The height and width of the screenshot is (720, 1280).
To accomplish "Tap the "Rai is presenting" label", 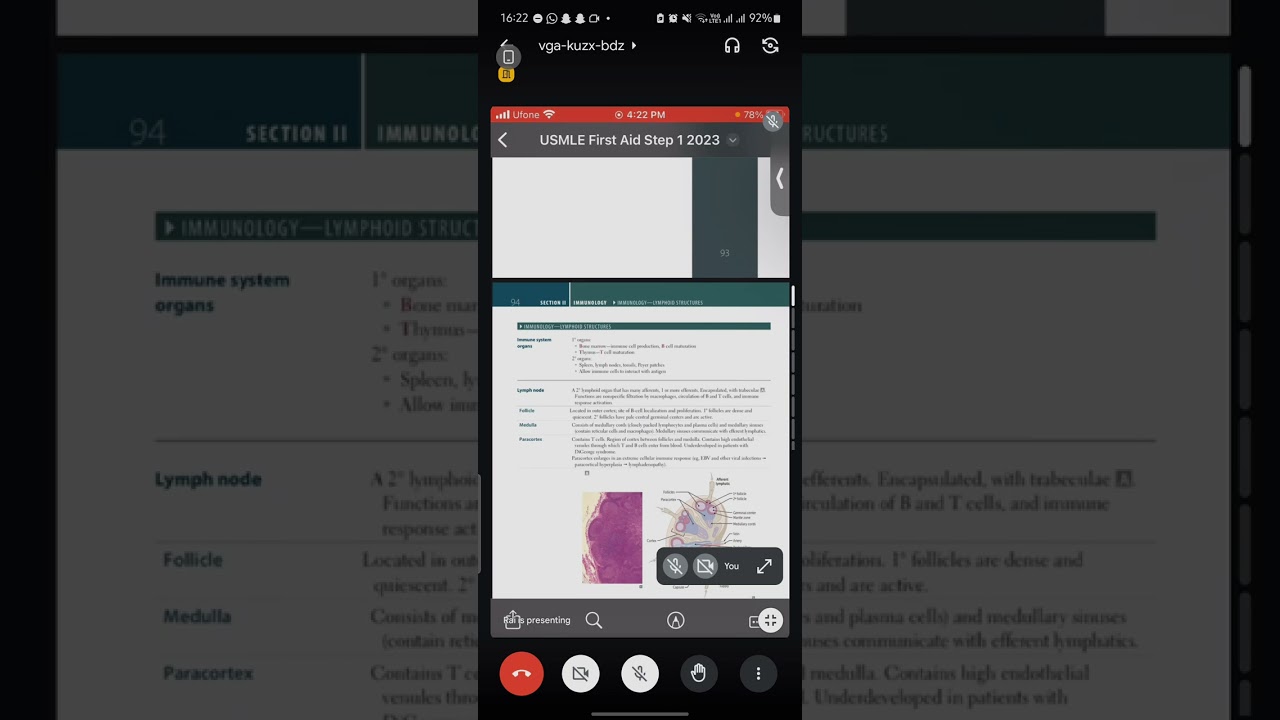I will click(538, 620).
